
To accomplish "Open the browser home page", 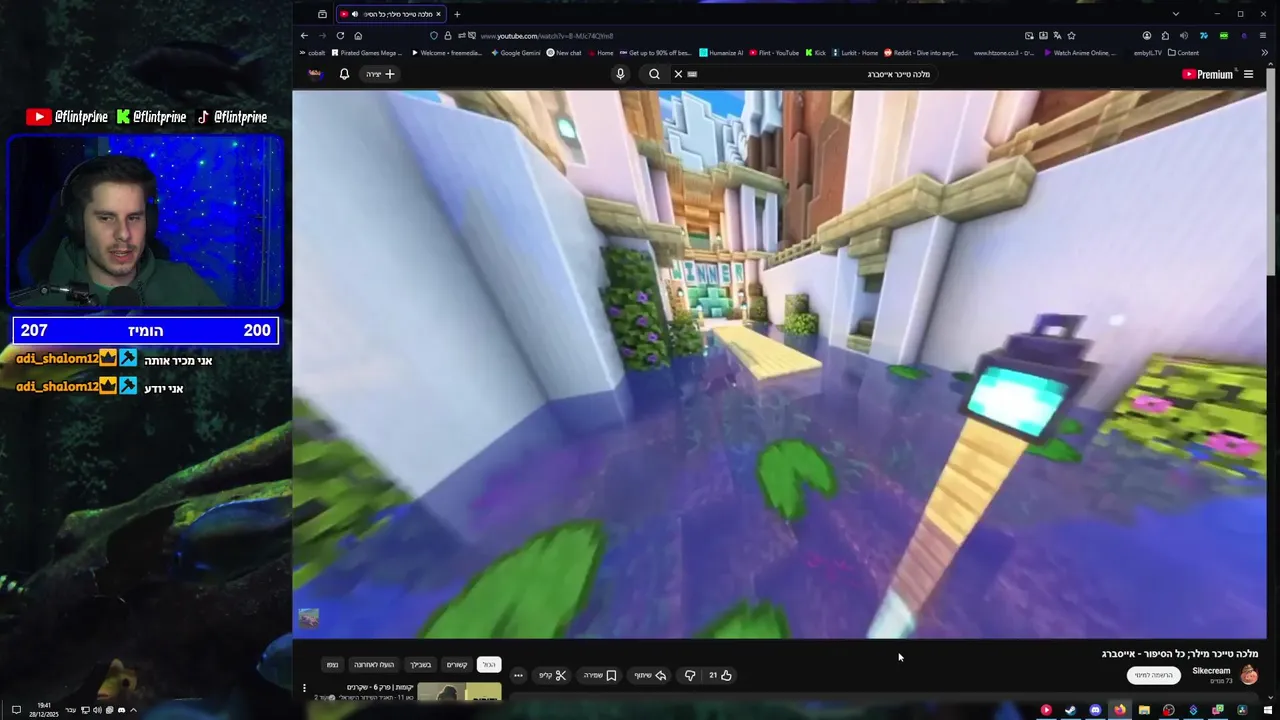I will (x=358, y=36).
